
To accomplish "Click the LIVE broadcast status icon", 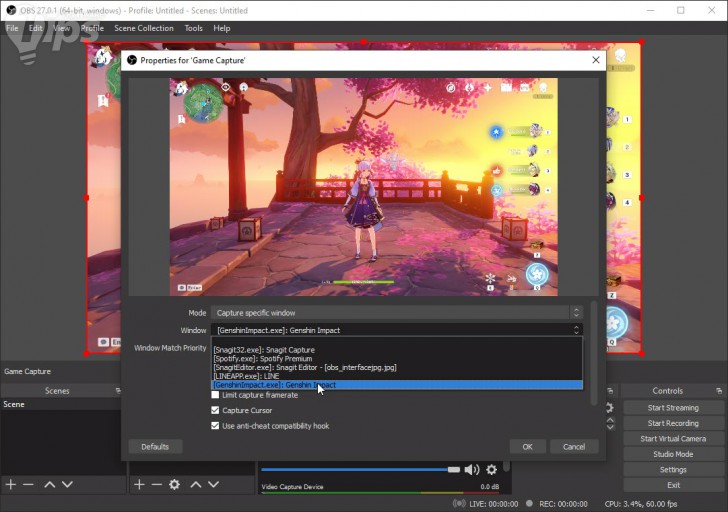I will click(x=459, y=504).
